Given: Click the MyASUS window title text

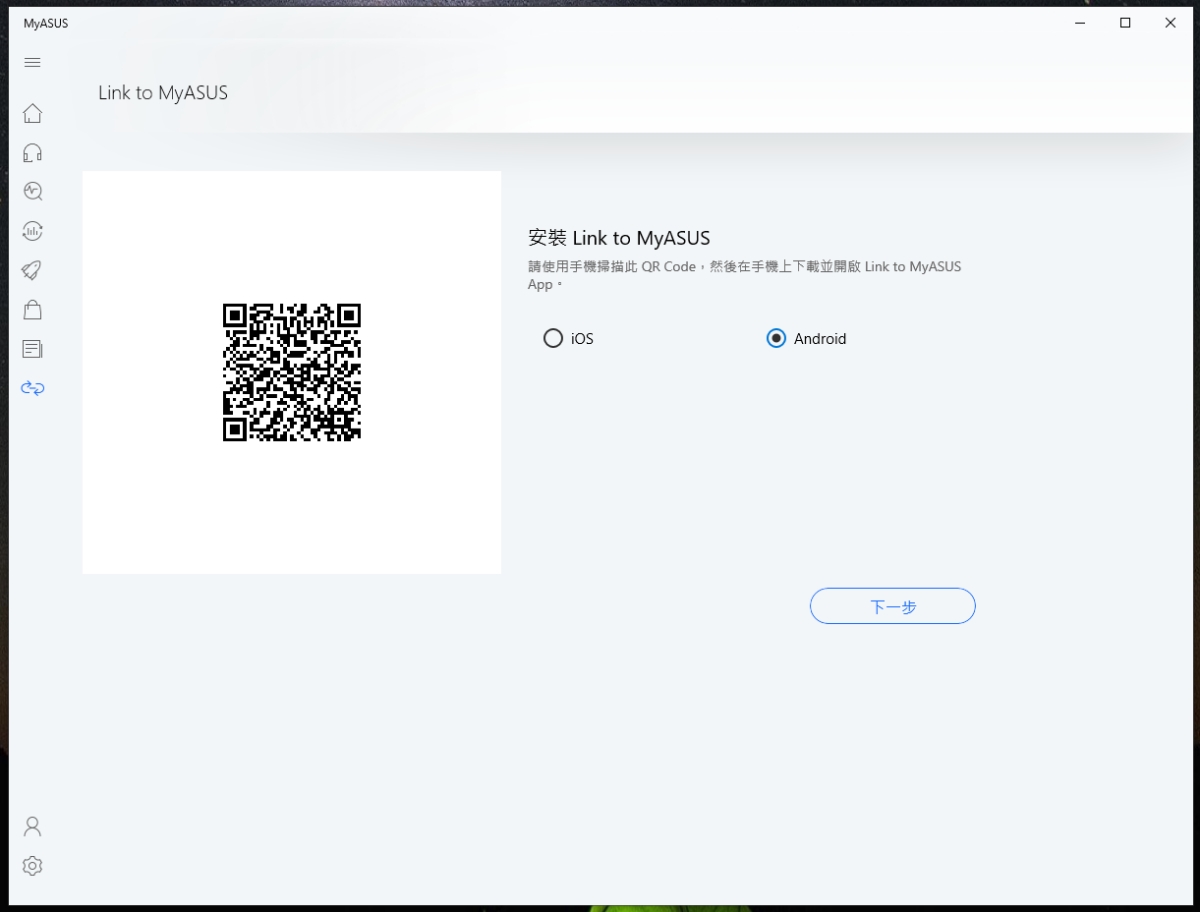Looking at the screenshot, I should pyautogui.click(x=46, y=23).
